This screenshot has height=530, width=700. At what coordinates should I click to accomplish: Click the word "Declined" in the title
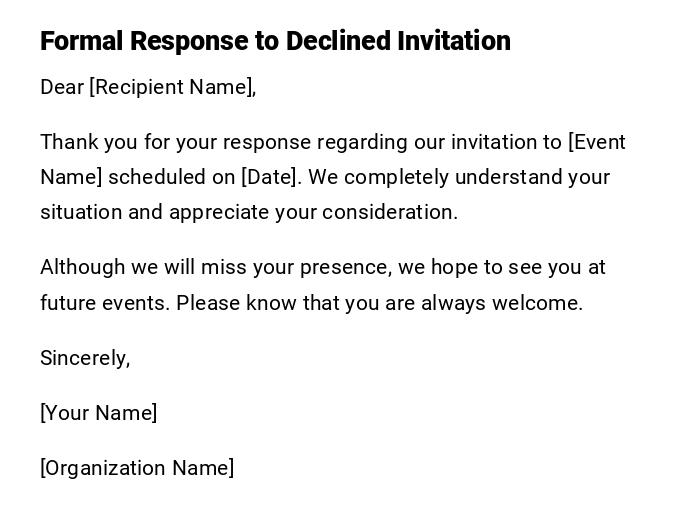point(339,41)
